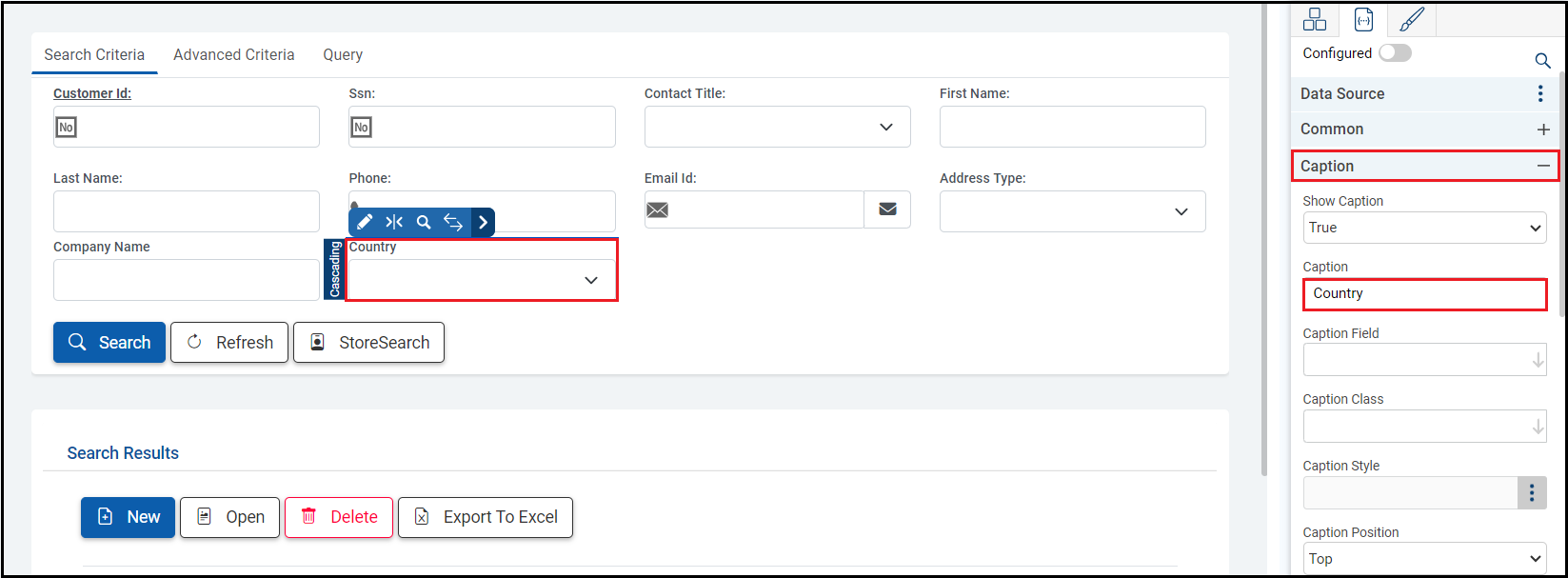Click the StoreSearch button
Viewport: 1568px width, 578px height.
pos(369,343)
